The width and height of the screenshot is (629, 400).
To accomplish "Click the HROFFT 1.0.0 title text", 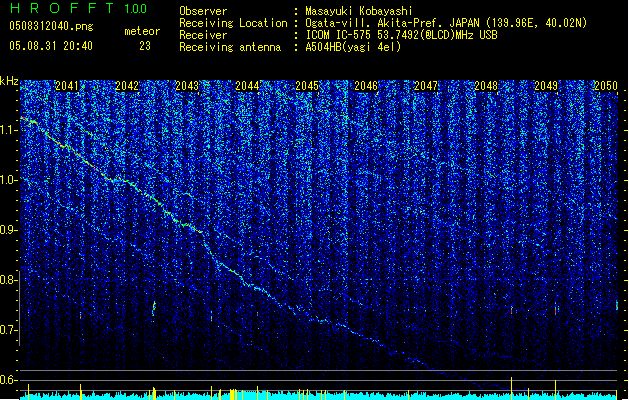I will point(78,8).
